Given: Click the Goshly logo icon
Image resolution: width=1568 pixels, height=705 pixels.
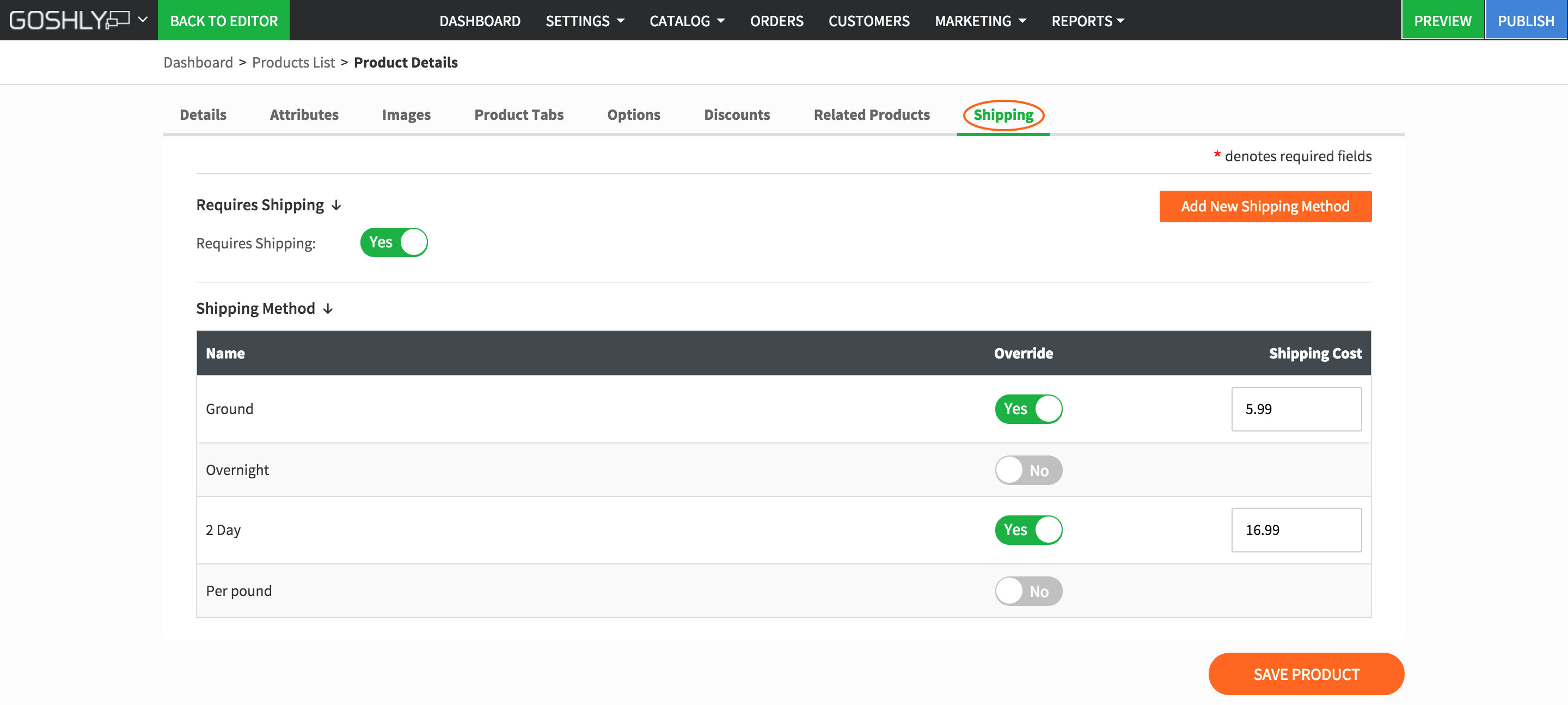Looking at the screenshot, I should click(x=69, y=20).
